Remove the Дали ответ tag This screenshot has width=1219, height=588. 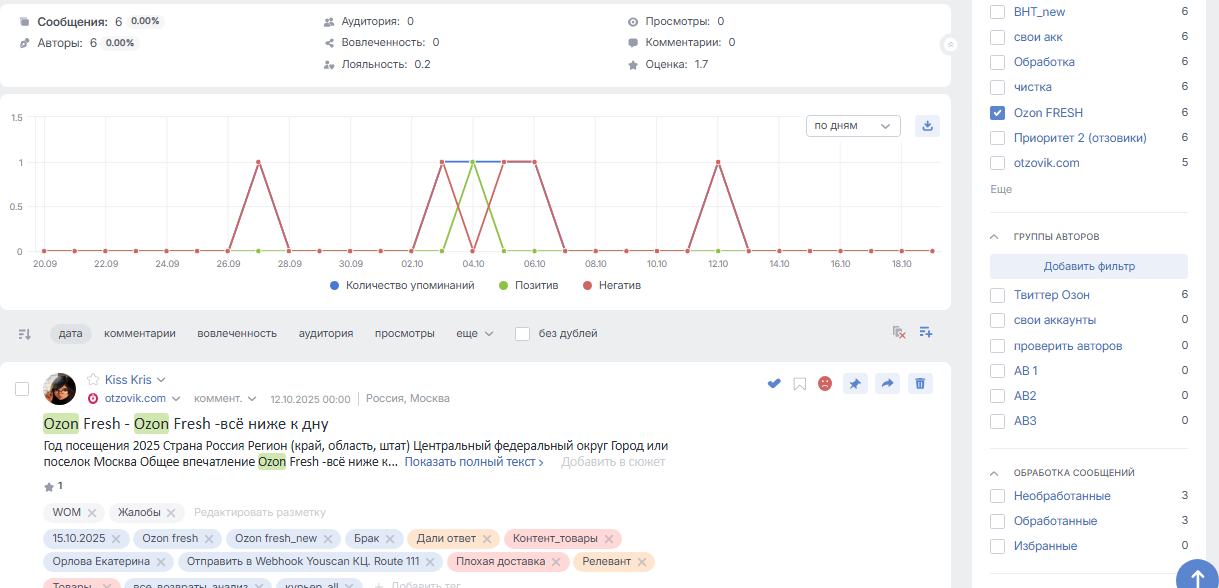(487, 538)
